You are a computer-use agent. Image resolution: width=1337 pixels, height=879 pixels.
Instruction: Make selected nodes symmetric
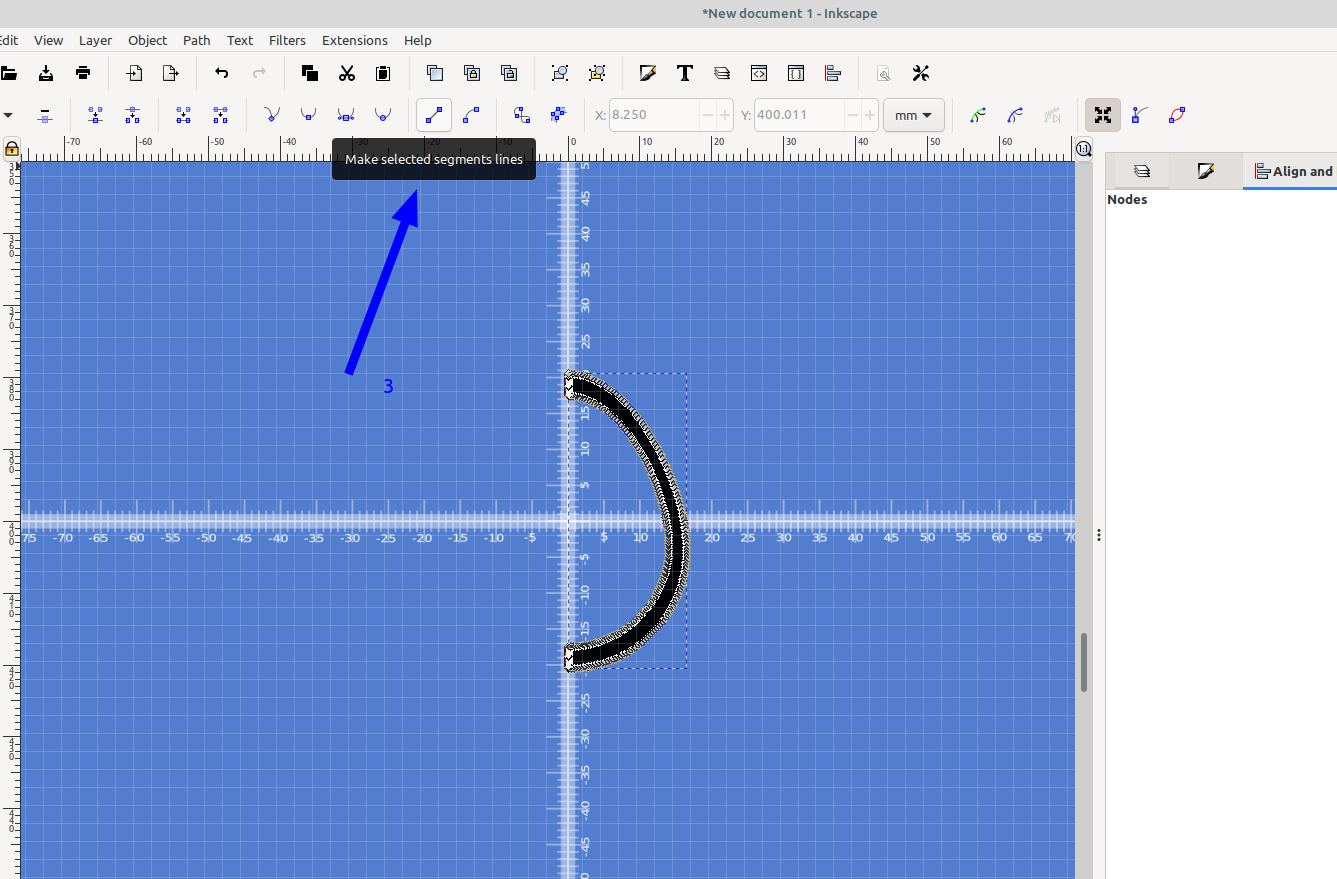(346, 115)
